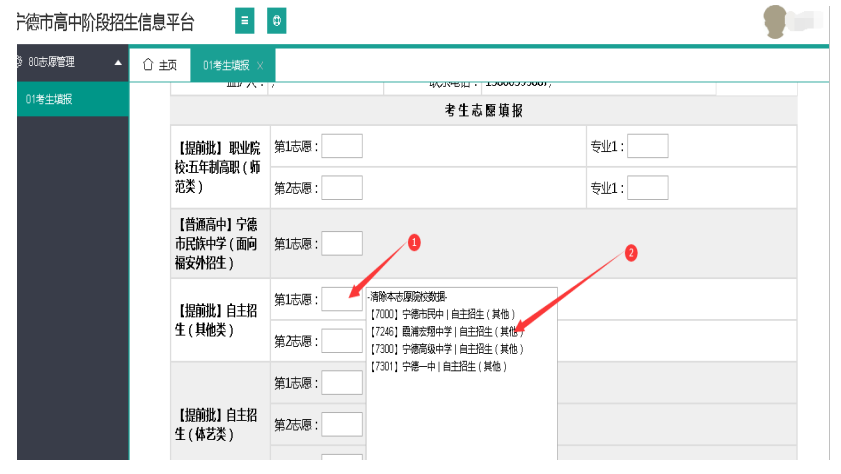Click 第2志愿 field for 自主招生(其他类)

(342, 341)
